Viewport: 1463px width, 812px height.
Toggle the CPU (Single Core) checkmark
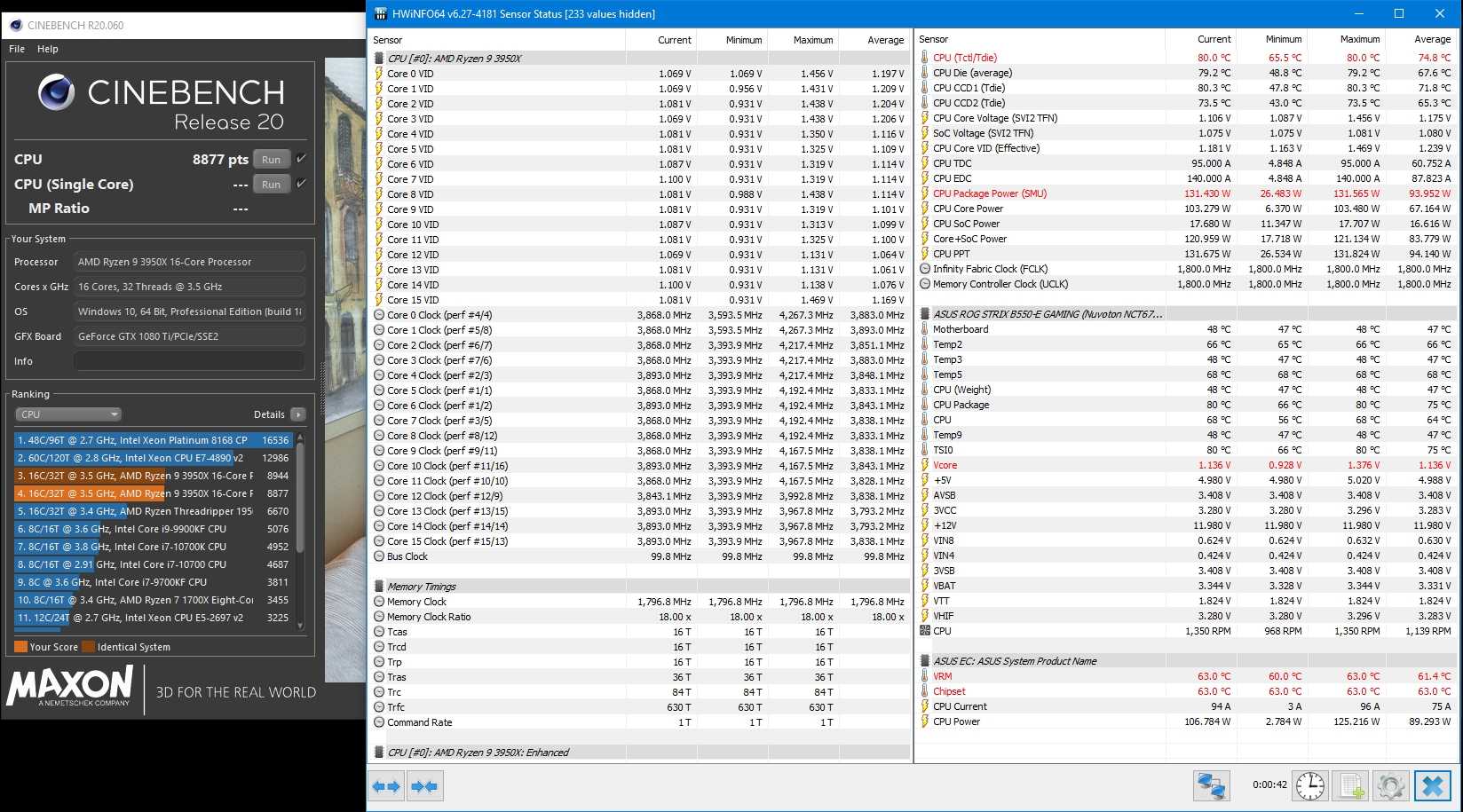click(x=302, y=184)
